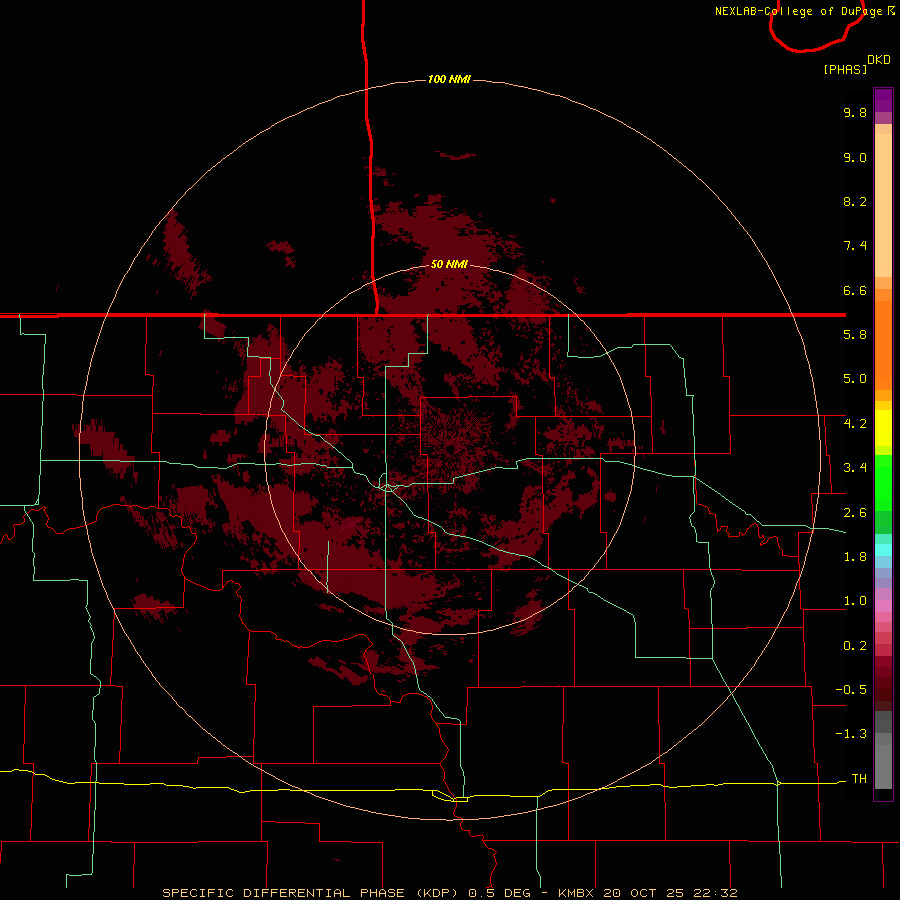This screenshot has height=900, width=900.
Task: Pick the bright green band in the color bar
Action: pyautogui.click(x=883, y=483)
